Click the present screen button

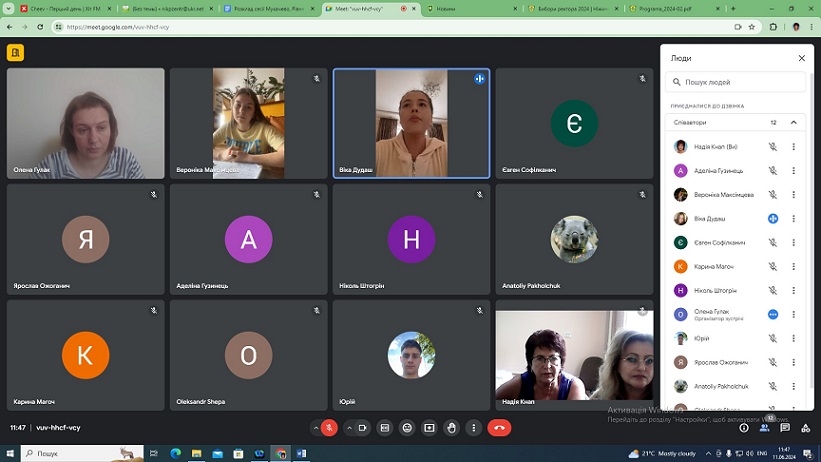tap(429, 428)
